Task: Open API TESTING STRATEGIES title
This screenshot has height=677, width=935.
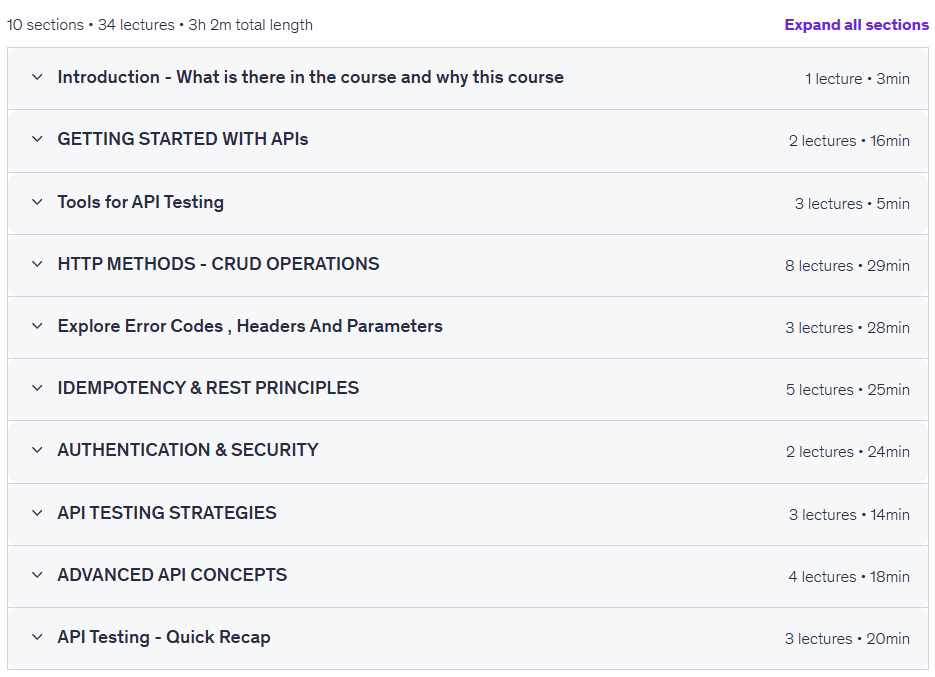Action: click(167, 513)
